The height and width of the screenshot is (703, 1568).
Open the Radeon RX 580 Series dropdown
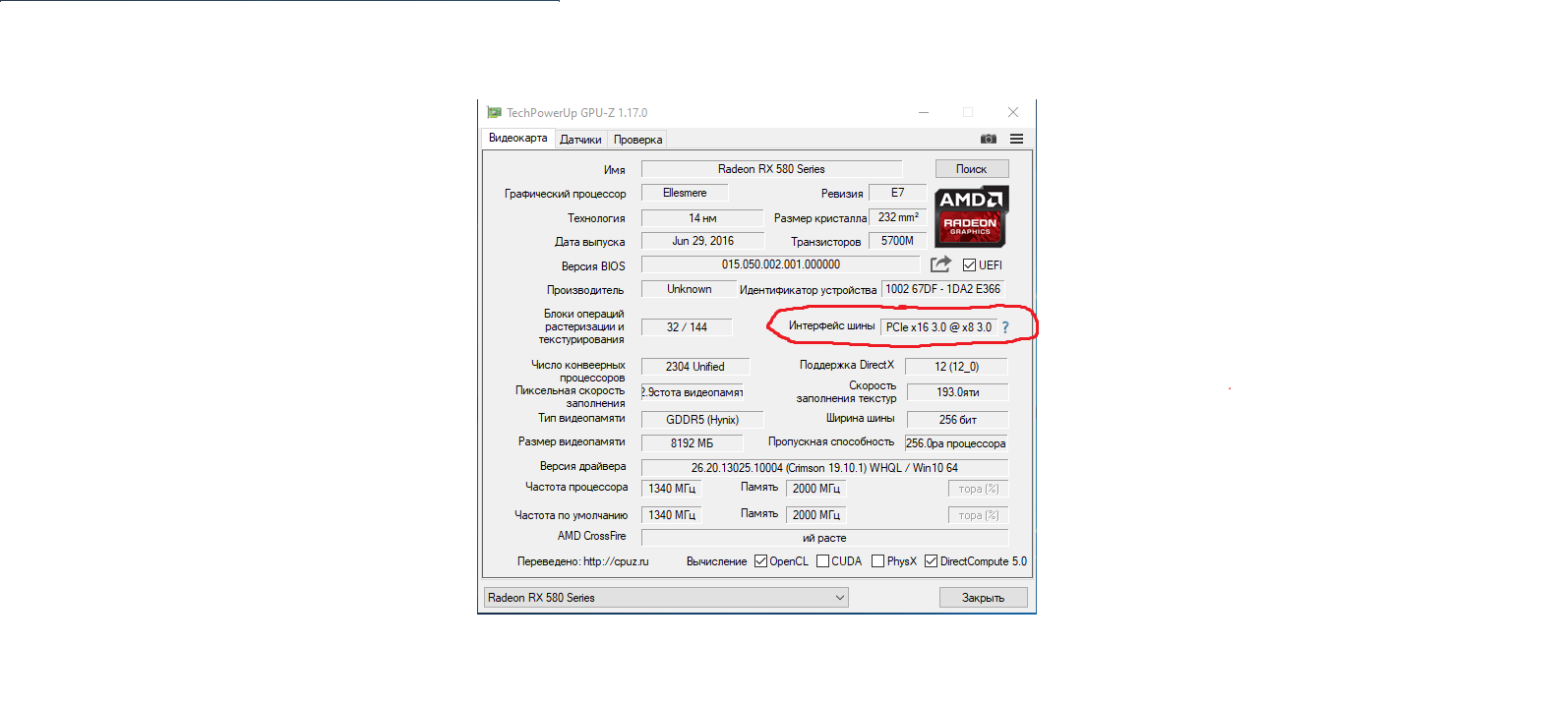[666, 598]
